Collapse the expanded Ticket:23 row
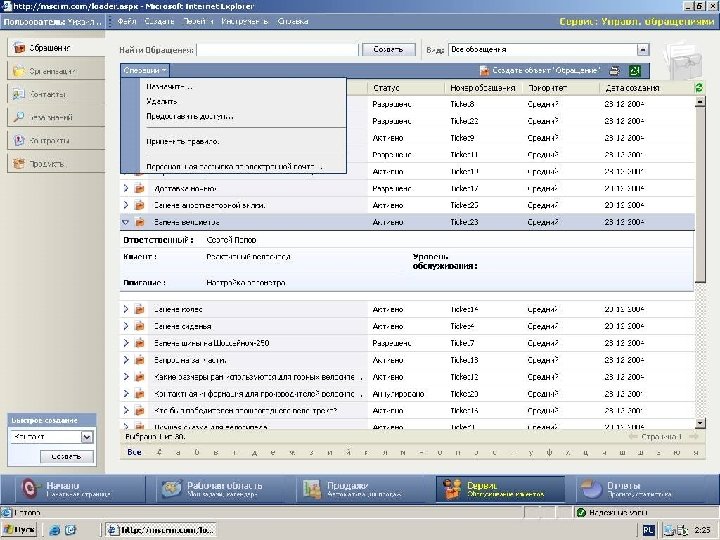The width and height of the screenshot is (720, 540). pyautogui.click(x=126, y=222)
